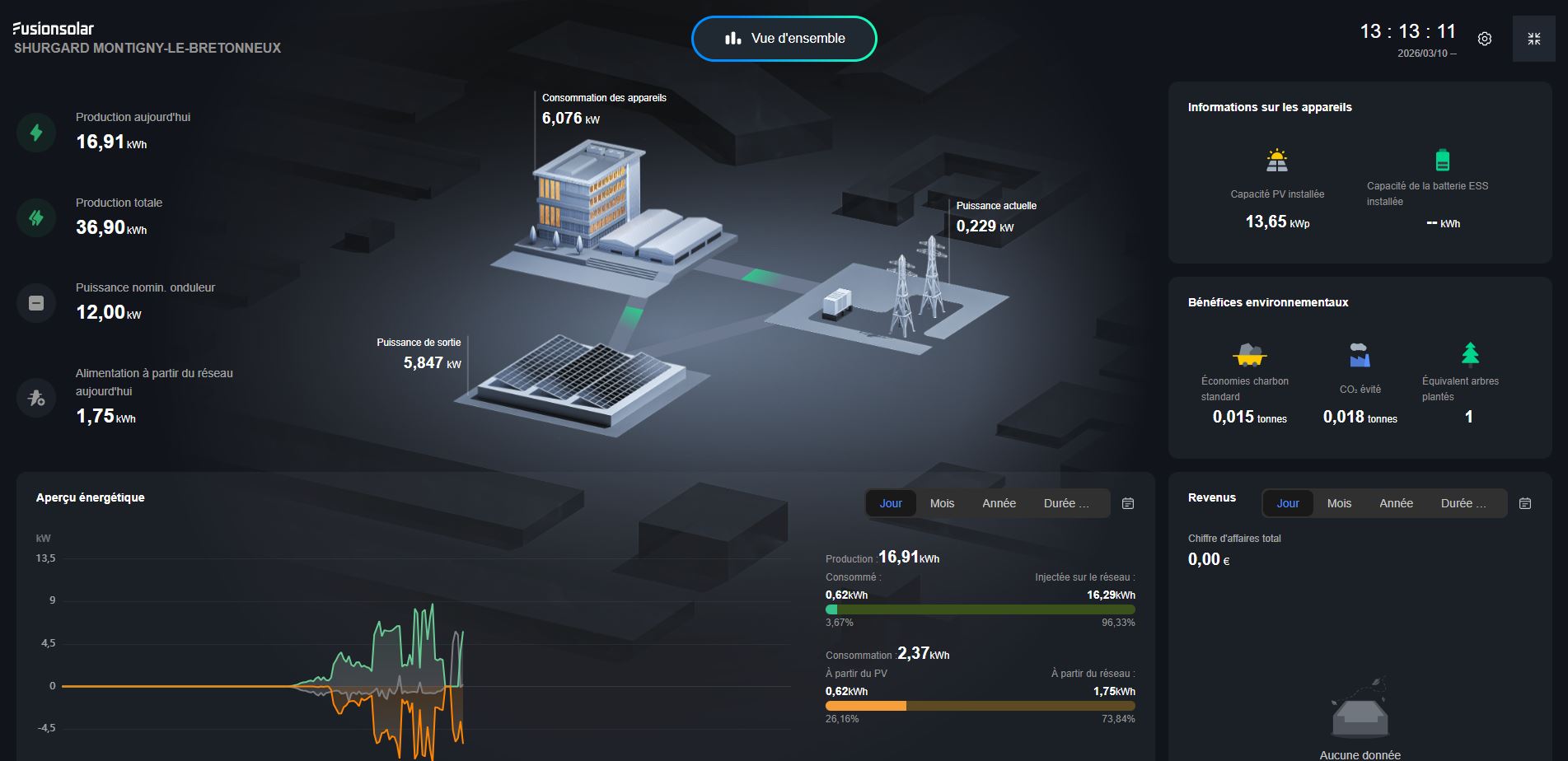Open the settings gear icon
This screenshot has height=761, width=1568.
click(1484, 39)
